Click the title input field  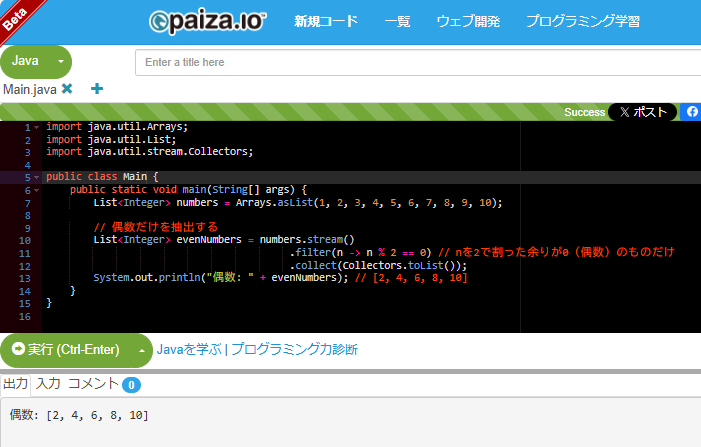coord(418,62)
